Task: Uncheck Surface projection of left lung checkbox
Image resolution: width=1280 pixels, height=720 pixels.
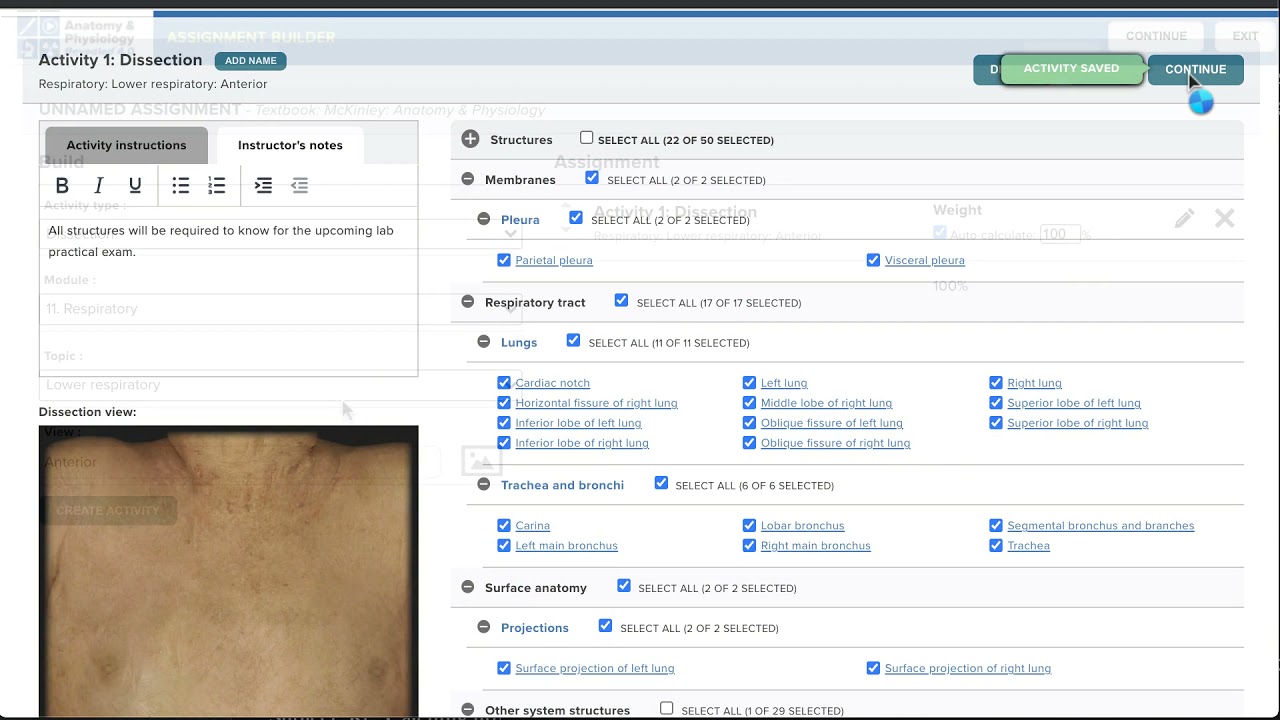Action: point(504,668)
